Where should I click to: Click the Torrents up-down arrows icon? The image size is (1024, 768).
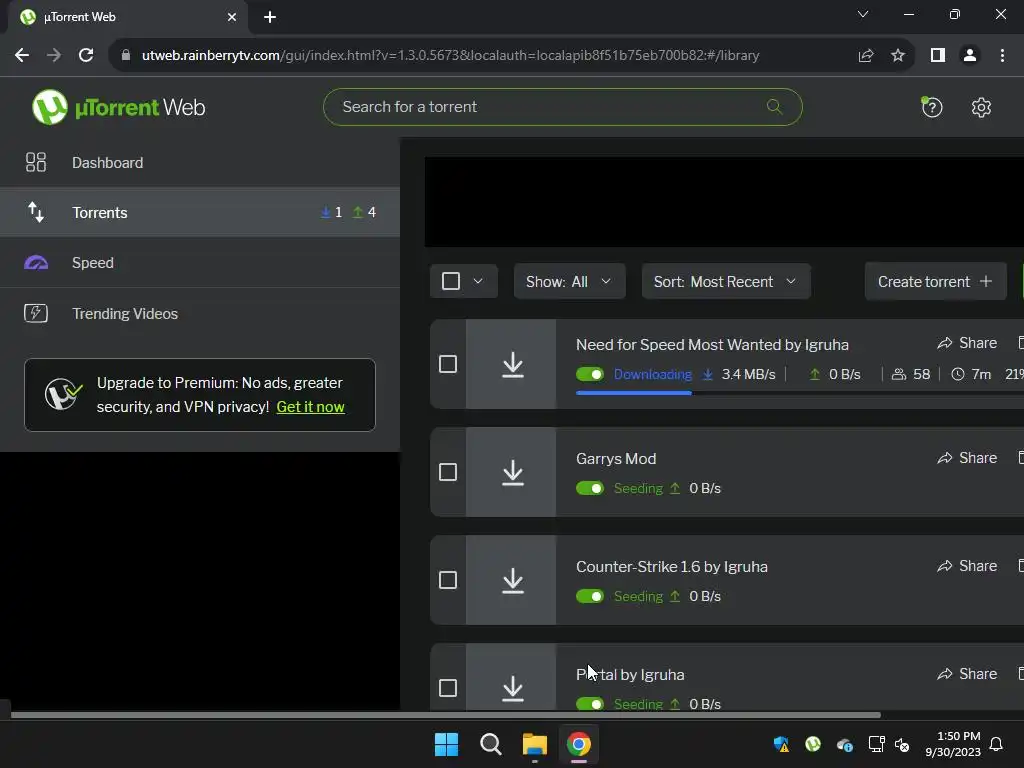click(x=36, y=212)
